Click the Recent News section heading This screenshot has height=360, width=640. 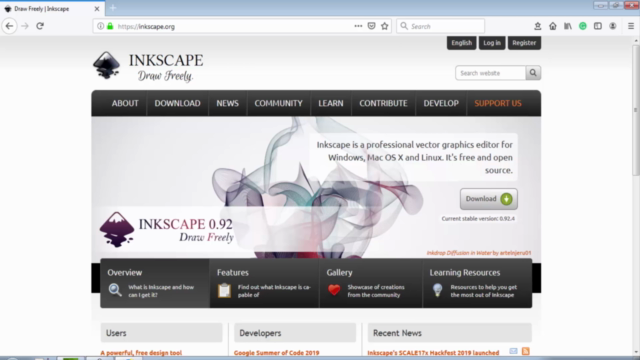point(450,333)
